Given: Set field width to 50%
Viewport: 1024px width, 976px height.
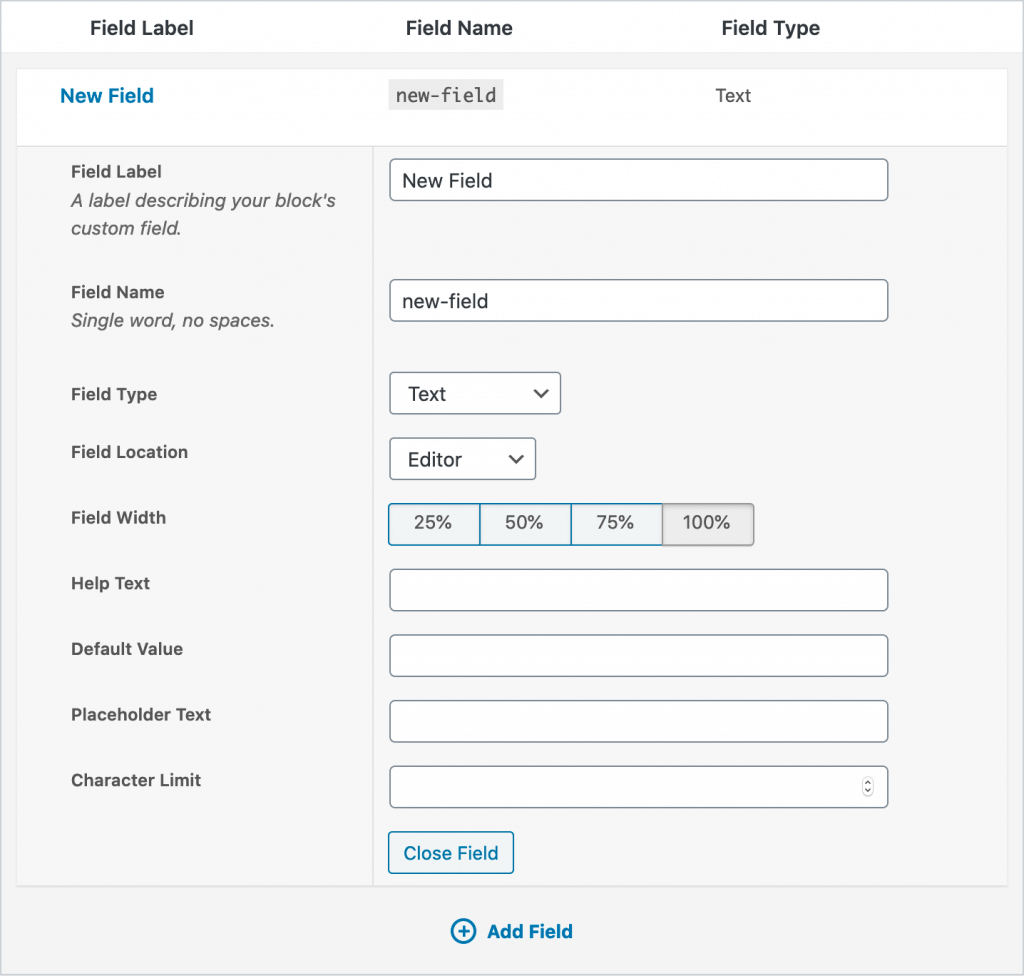Looking at the screenshot, I should (525, 523).
